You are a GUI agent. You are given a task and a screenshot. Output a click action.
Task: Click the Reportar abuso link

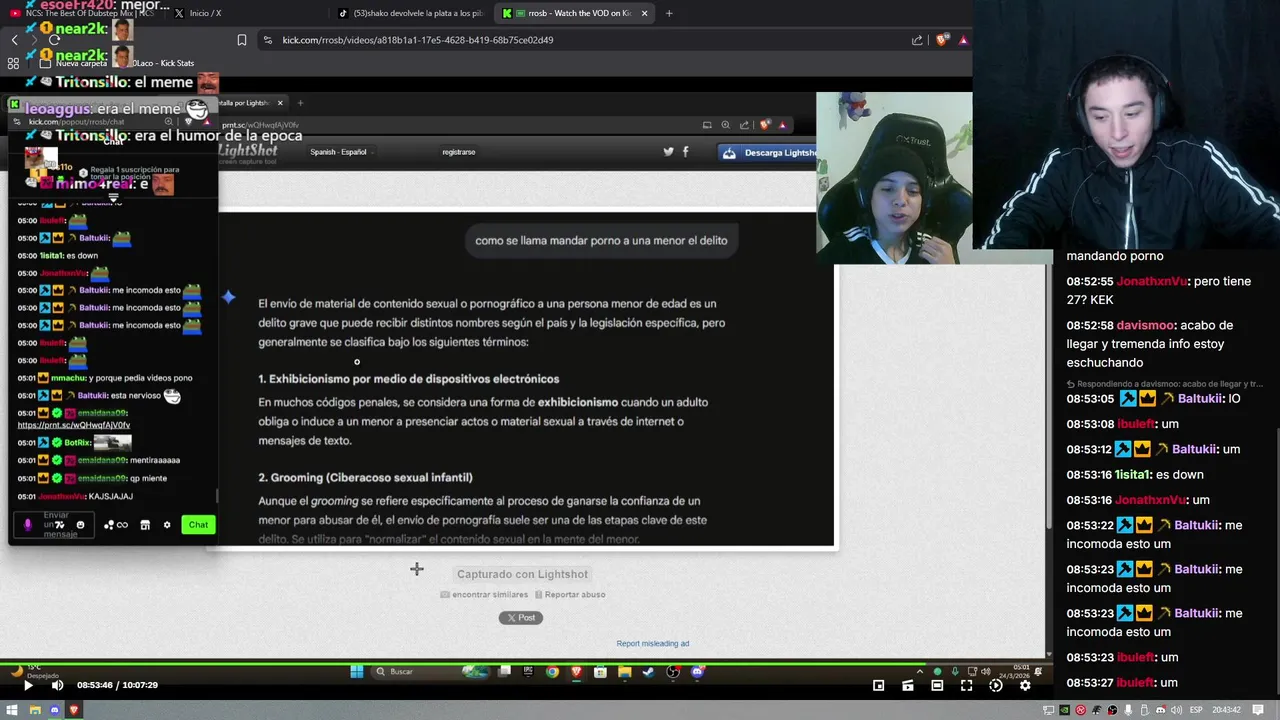coord(570,594)
